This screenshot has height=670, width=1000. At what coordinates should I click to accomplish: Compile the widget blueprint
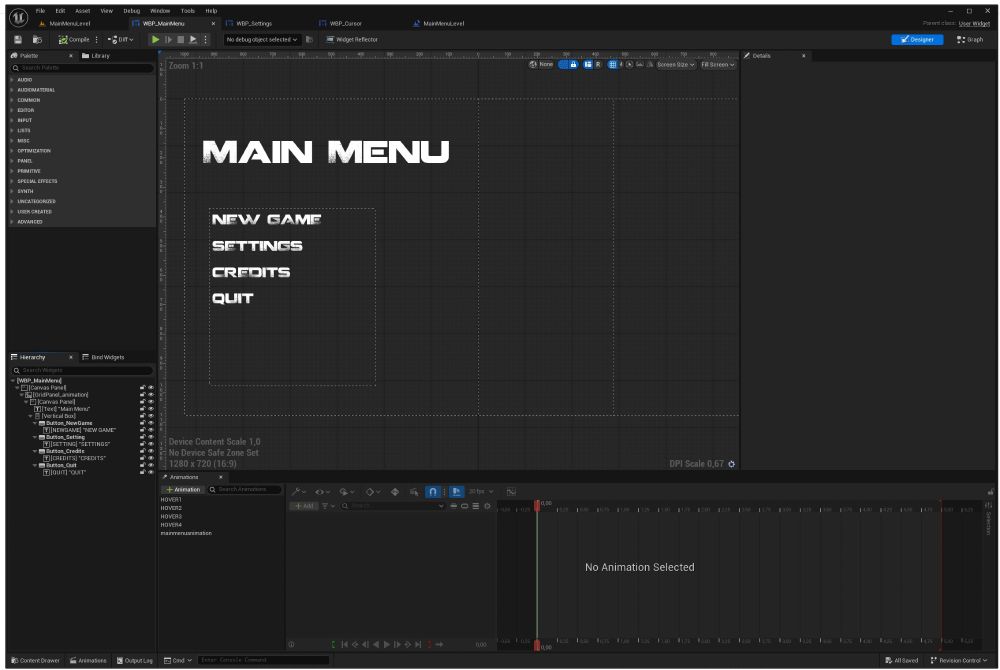pyautogui.click(x=74, y=40)
